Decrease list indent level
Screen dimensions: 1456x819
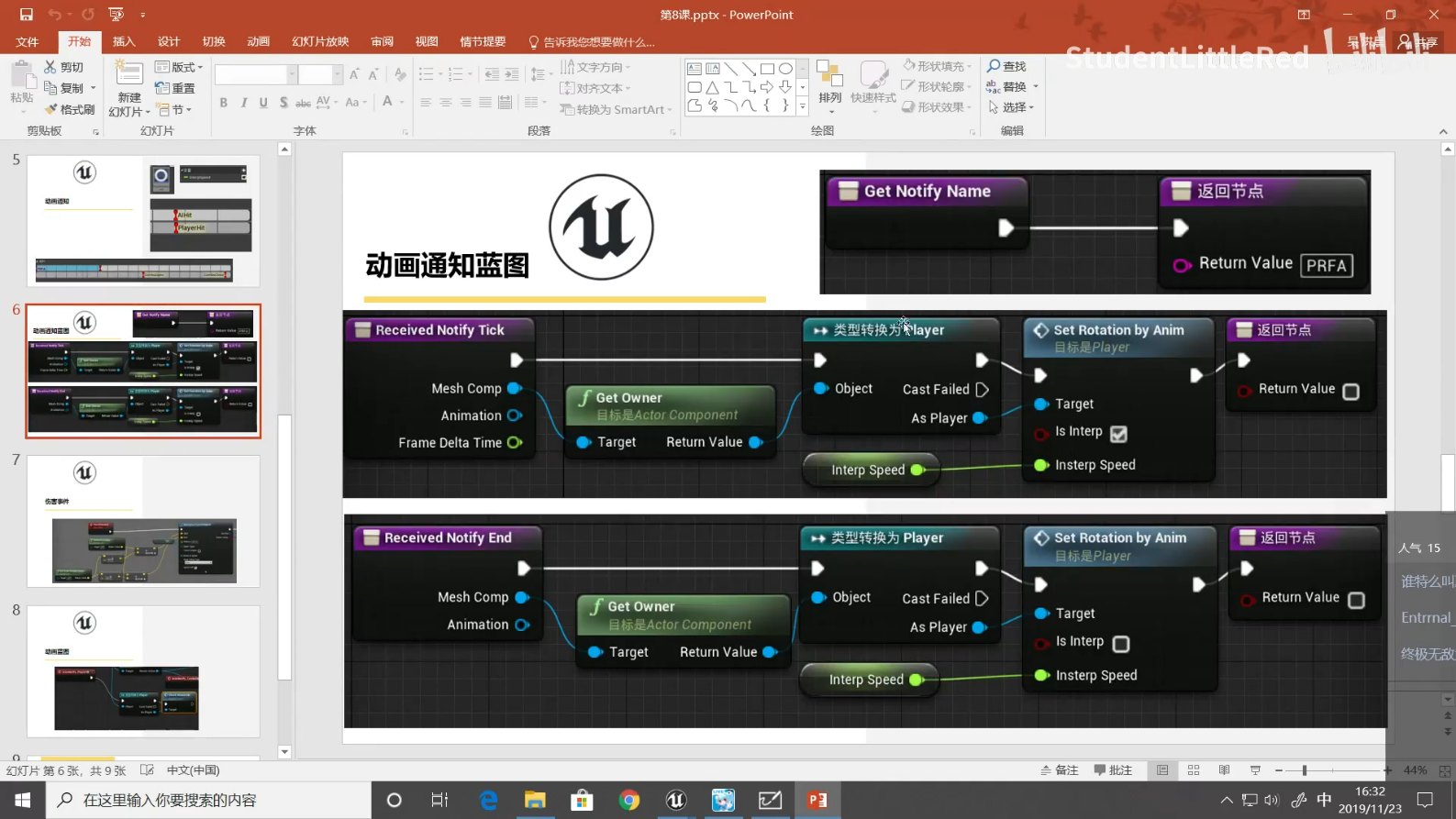pyautogui.click(x=492, y=74)
